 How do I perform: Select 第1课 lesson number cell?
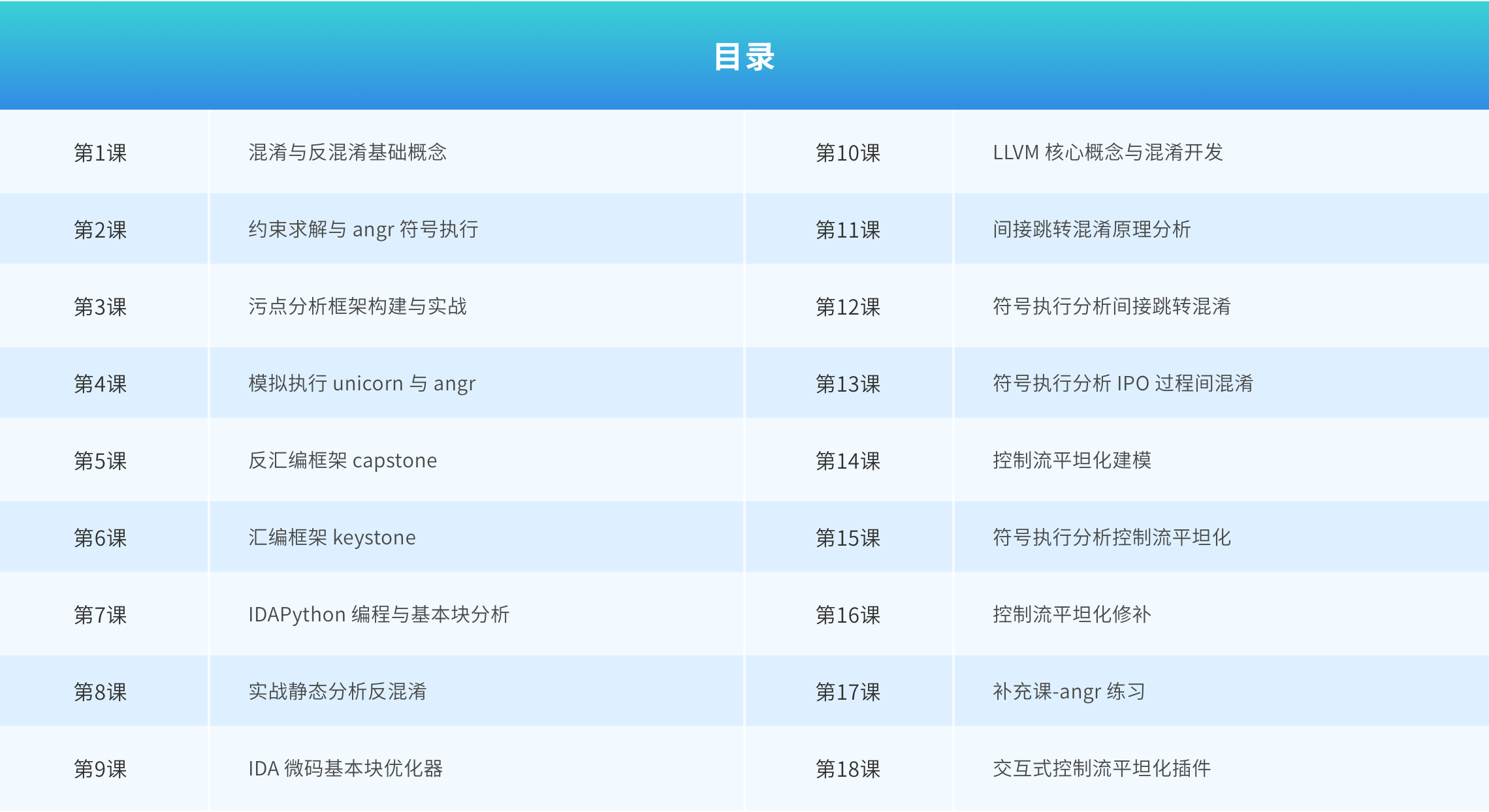click(100, 153)
